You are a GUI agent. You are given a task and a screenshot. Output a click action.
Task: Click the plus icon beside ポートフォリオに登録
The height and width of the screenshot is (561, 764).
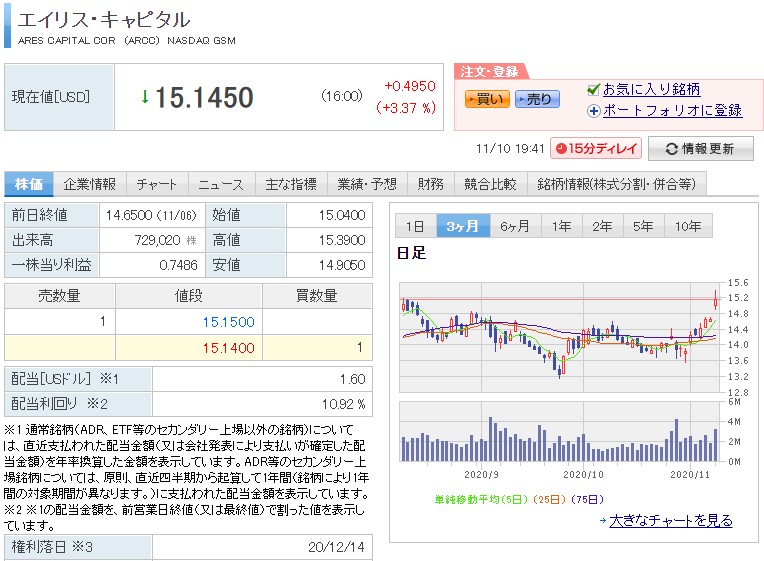pos(593,111)
